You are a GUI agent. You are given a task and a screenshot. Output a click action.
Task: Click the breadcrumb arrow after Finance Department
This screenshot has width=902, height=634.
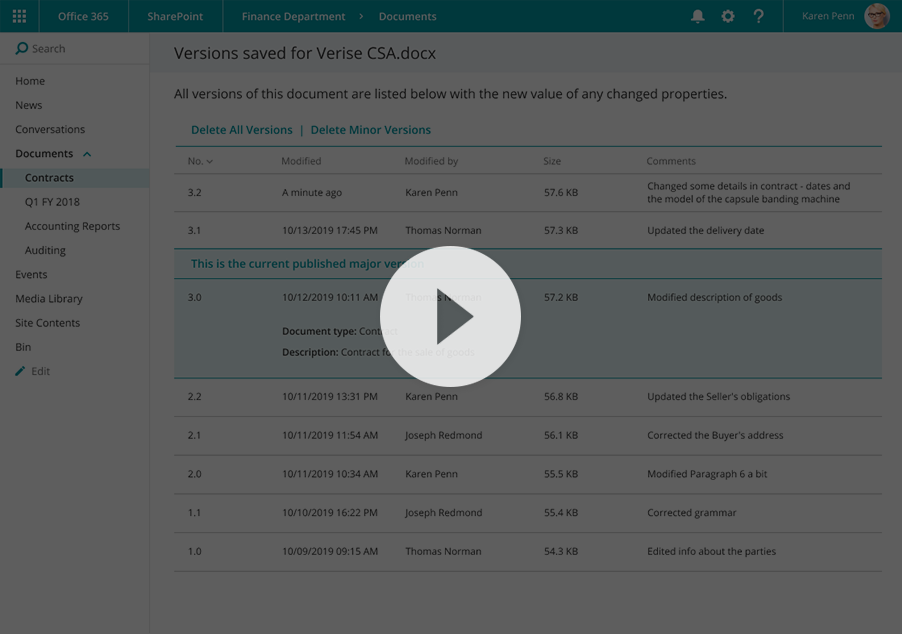(x=362, y=16)
